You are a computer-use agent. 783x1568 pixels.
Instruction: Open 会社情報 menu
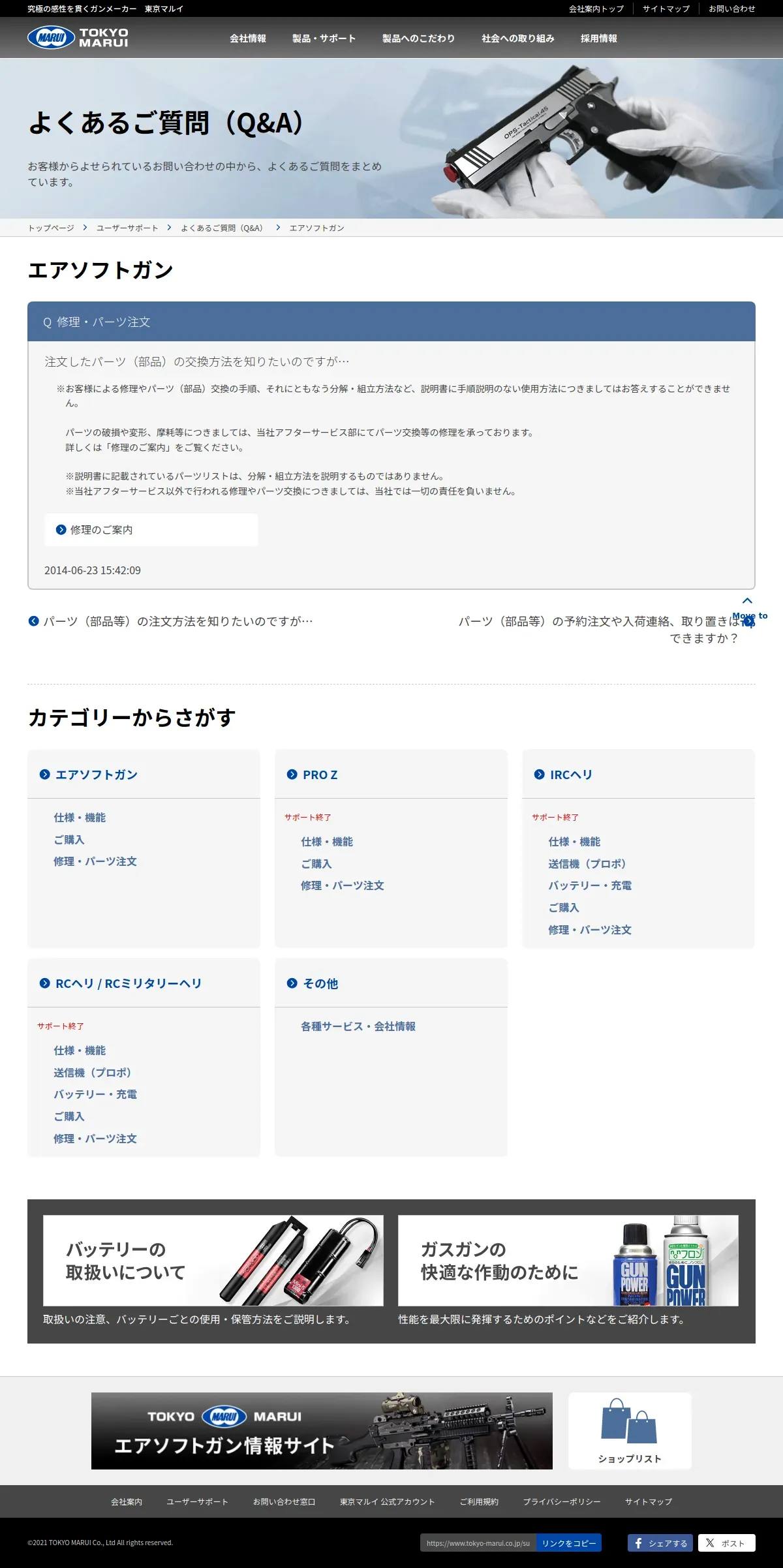[248, 38]
